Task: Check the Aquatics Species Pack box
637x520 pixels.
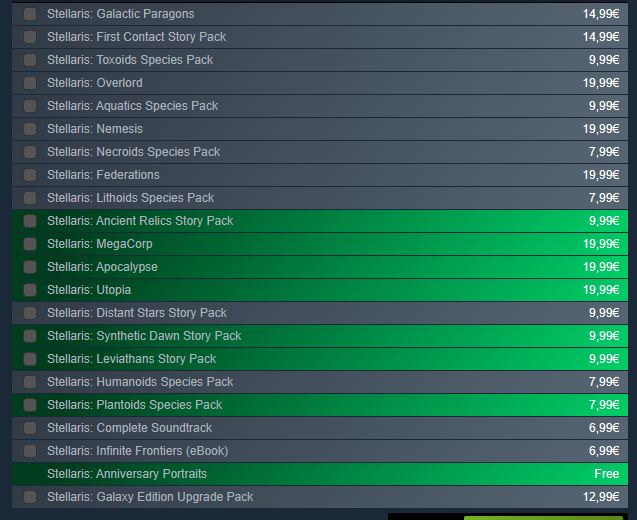Action: tap(30, 106)
